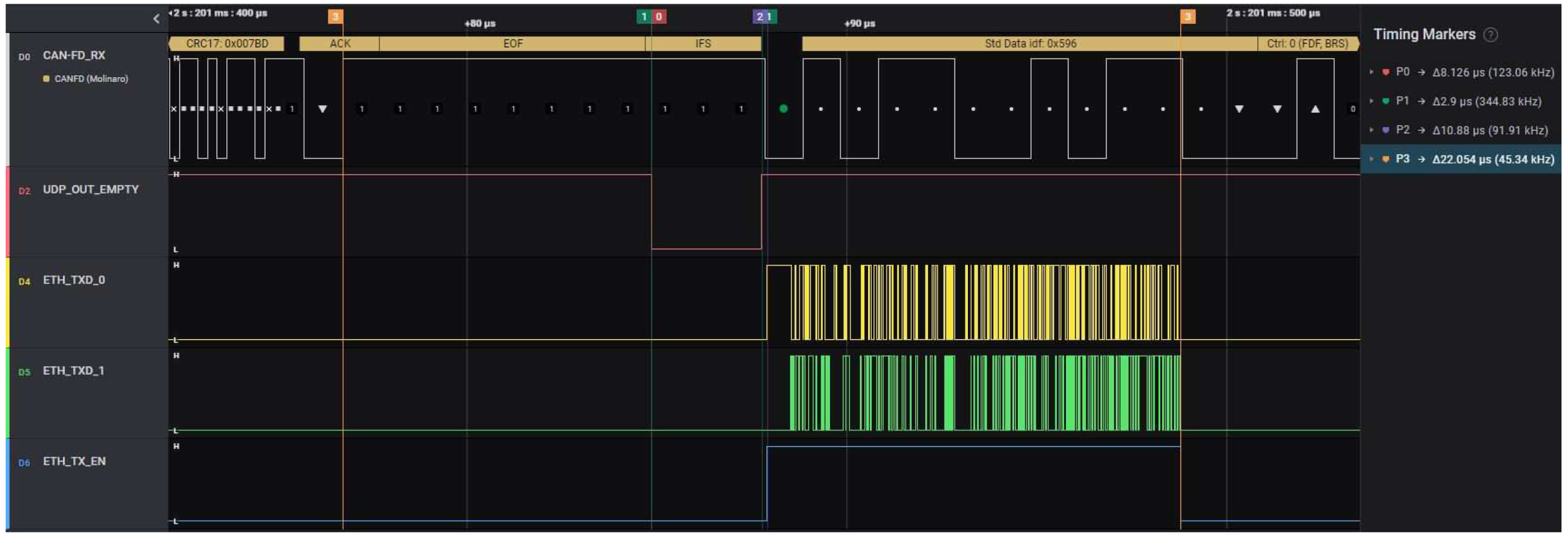Select the ETH_TX_EN channel label

74,461
